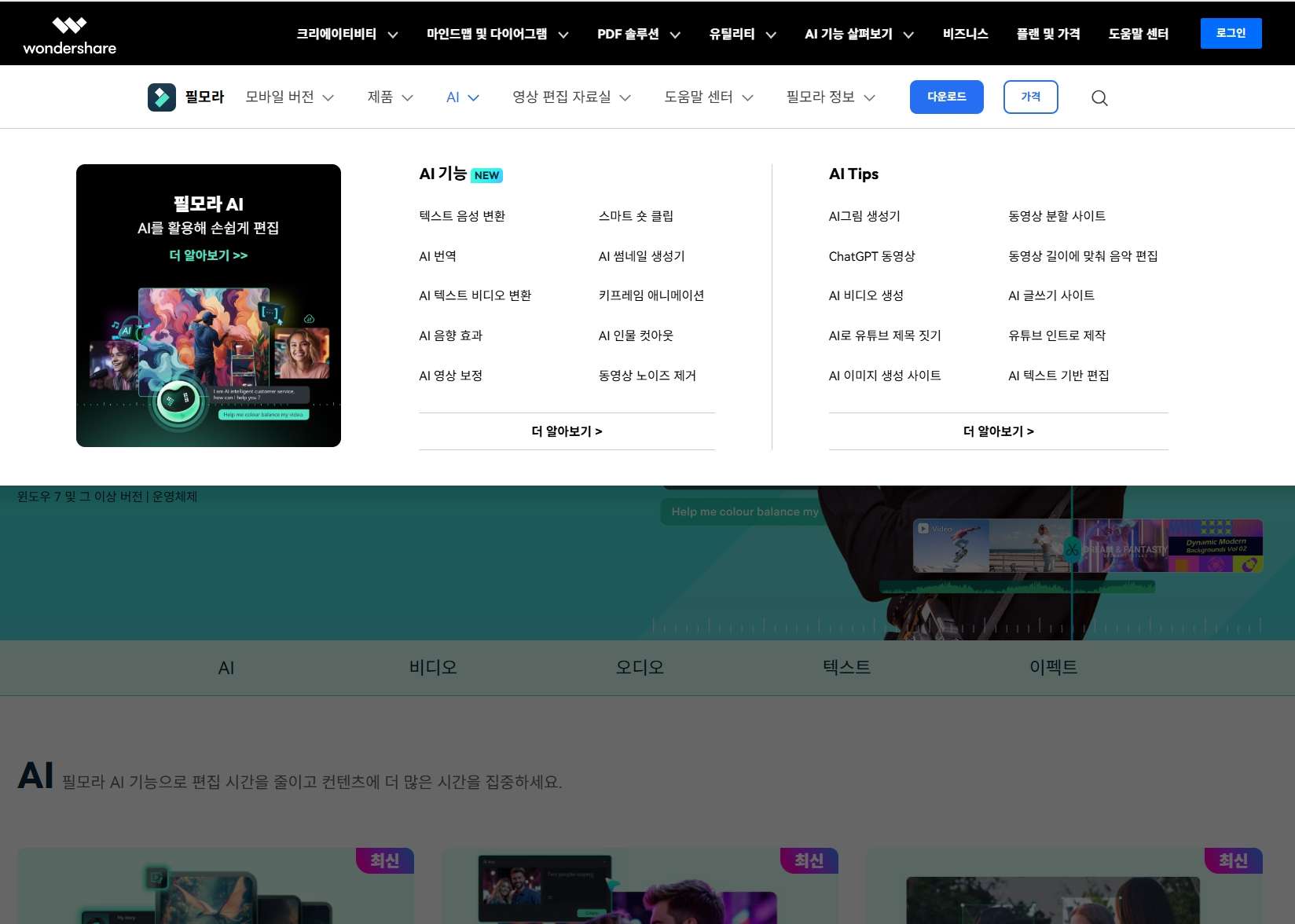Collapse the AI dropdown menu
The height and width of the screenshot is (924, 1295).
(462, 97)
